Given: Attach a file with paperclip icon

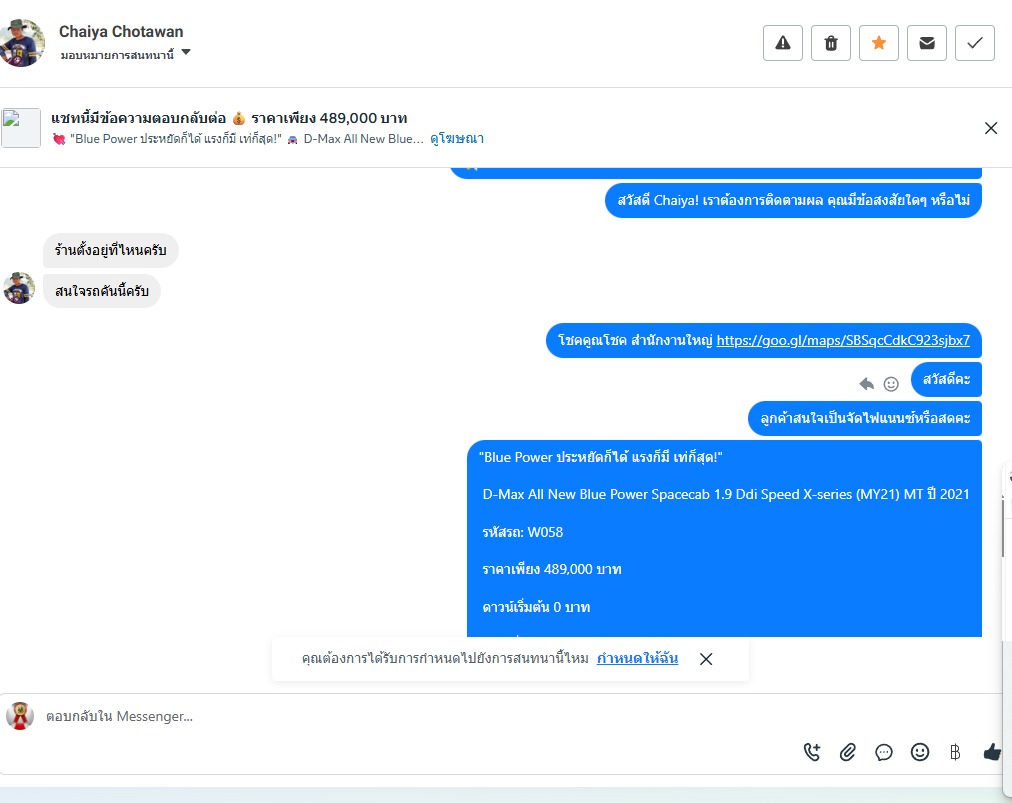Looking at the screenshot, I should pos(847,752).
